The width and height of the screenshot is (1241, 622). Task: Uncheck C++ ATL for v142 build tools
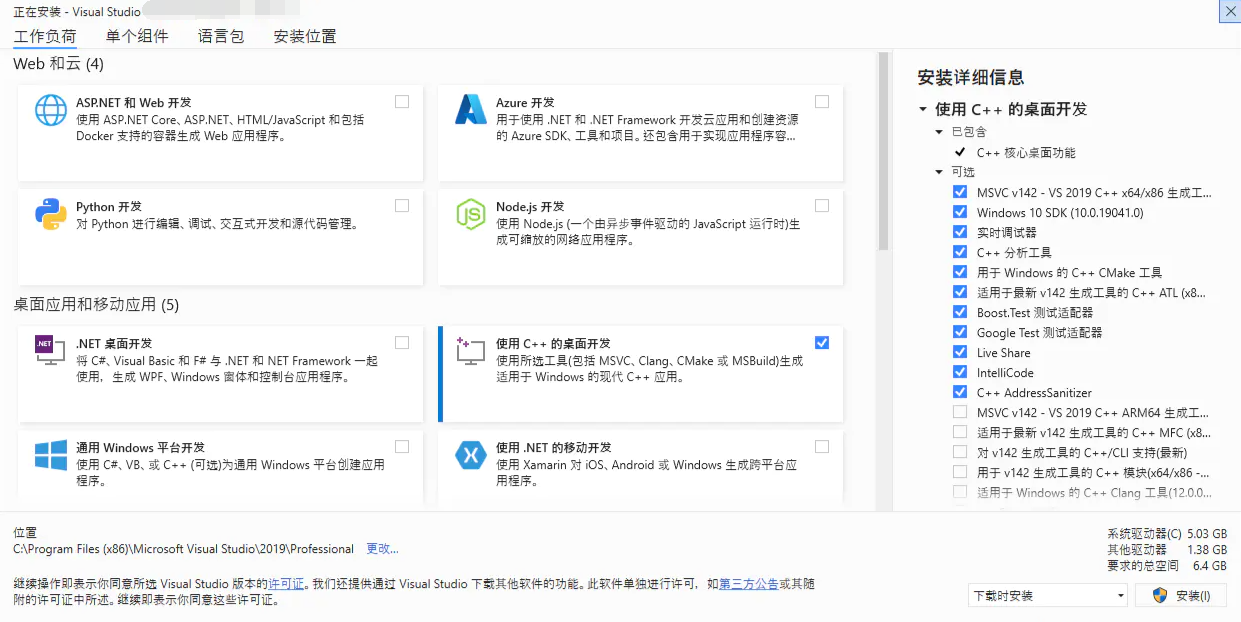[960, 292]
